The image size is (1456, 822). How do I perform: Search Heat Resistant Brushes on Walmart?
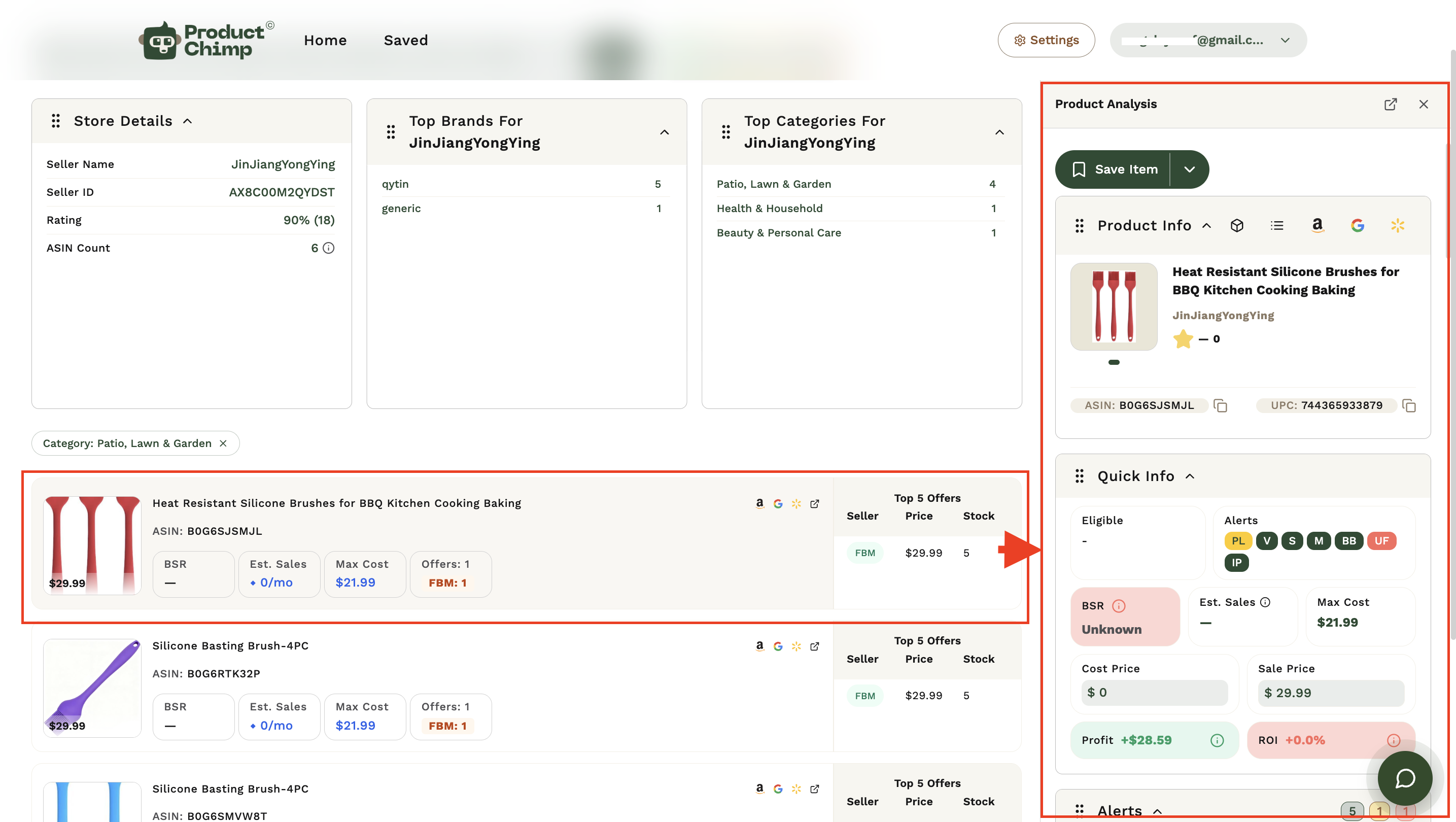[x=796, y=504]
